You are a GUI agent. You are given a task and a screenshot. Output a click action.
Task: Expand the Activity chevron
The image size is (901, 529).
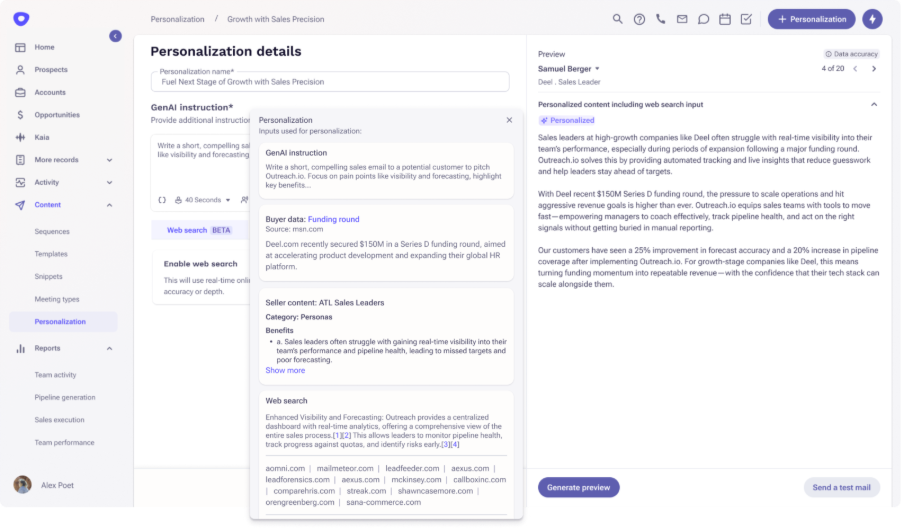[x=109, y=183]
